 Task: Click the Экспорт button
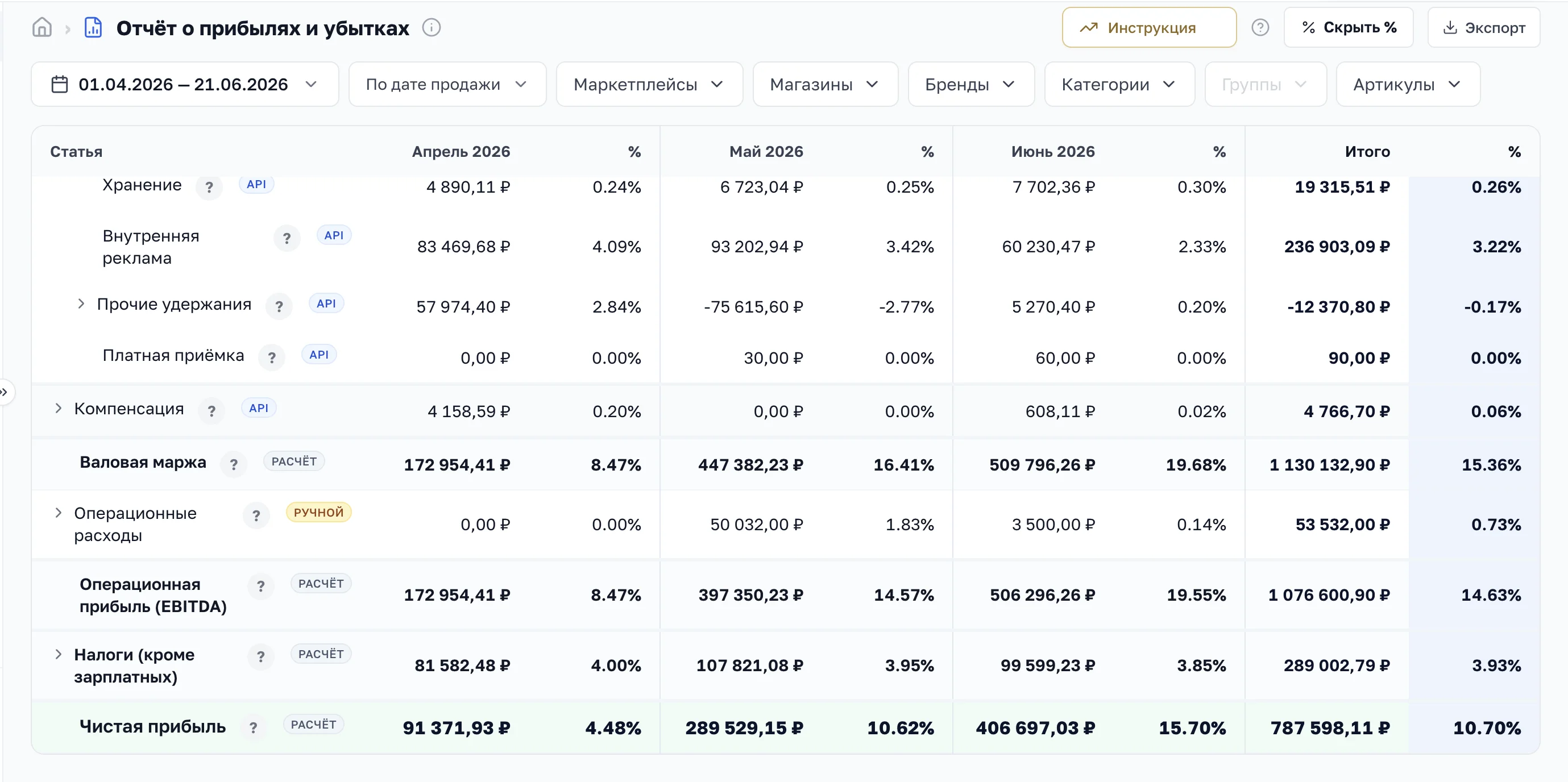click(x=1483, y=27)
